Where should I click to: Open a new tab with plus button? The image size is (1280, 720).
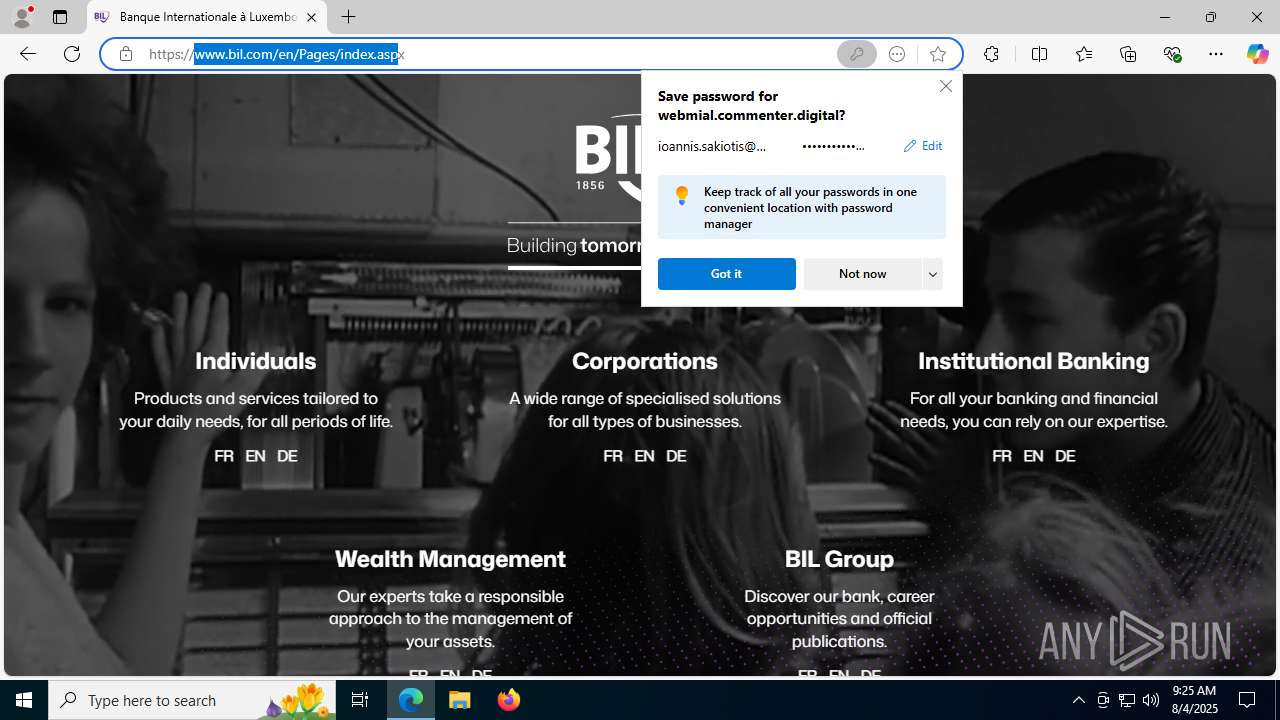coord(348,17)
